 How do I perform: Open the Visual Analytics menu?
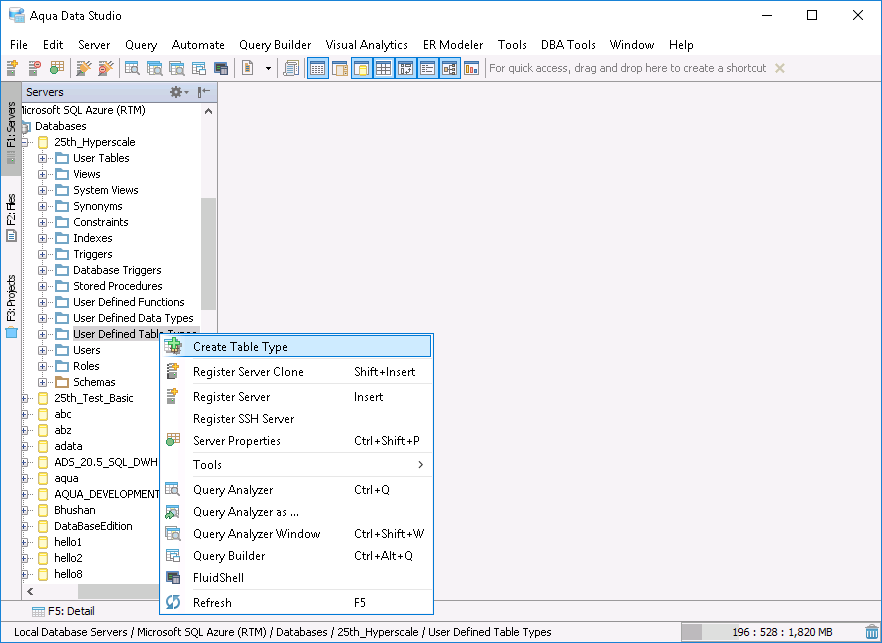[366, 45]
